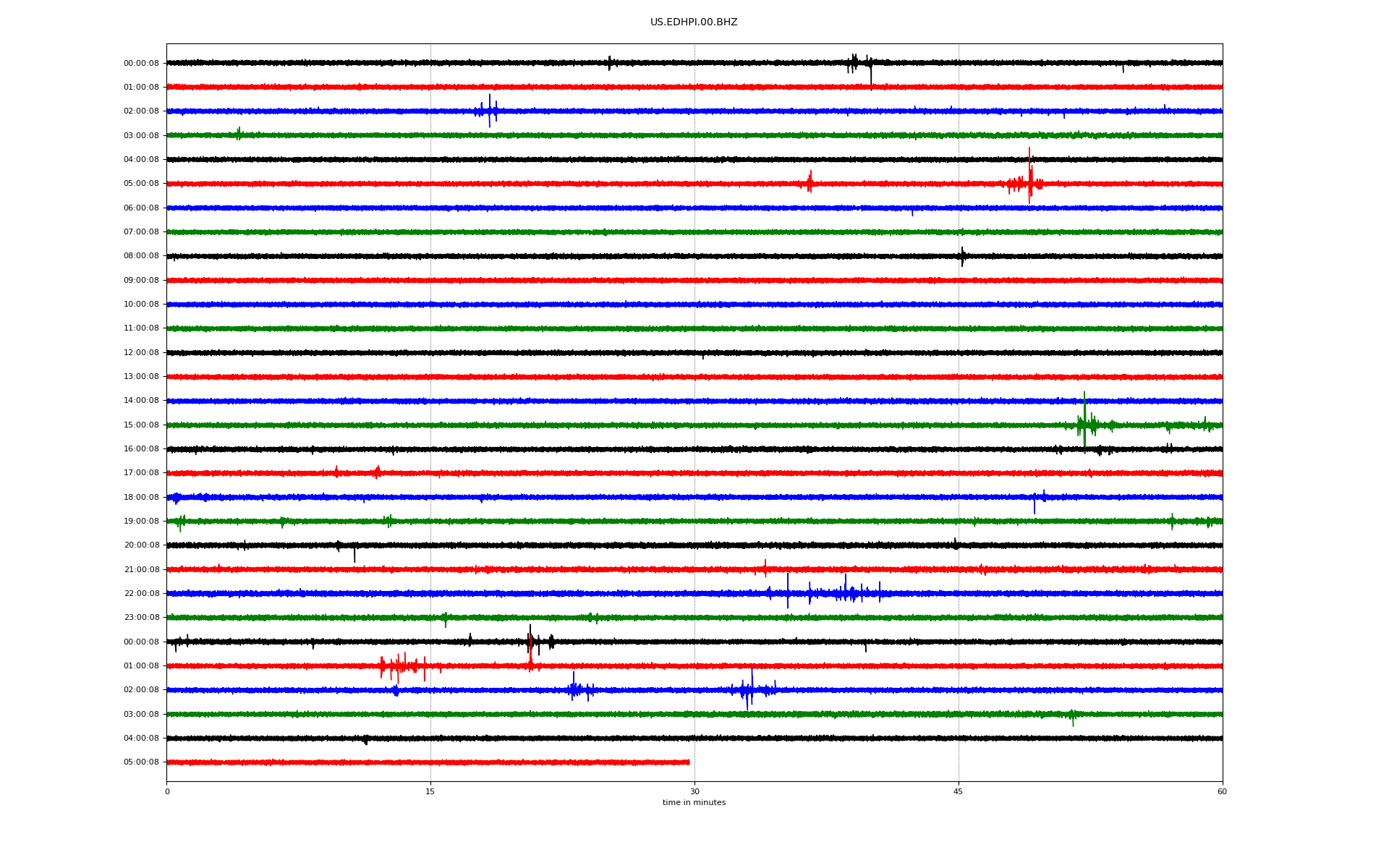Click the US.EDHPI.00.BHZ plot title
The image size is (1389, 868).
point(693,22)
